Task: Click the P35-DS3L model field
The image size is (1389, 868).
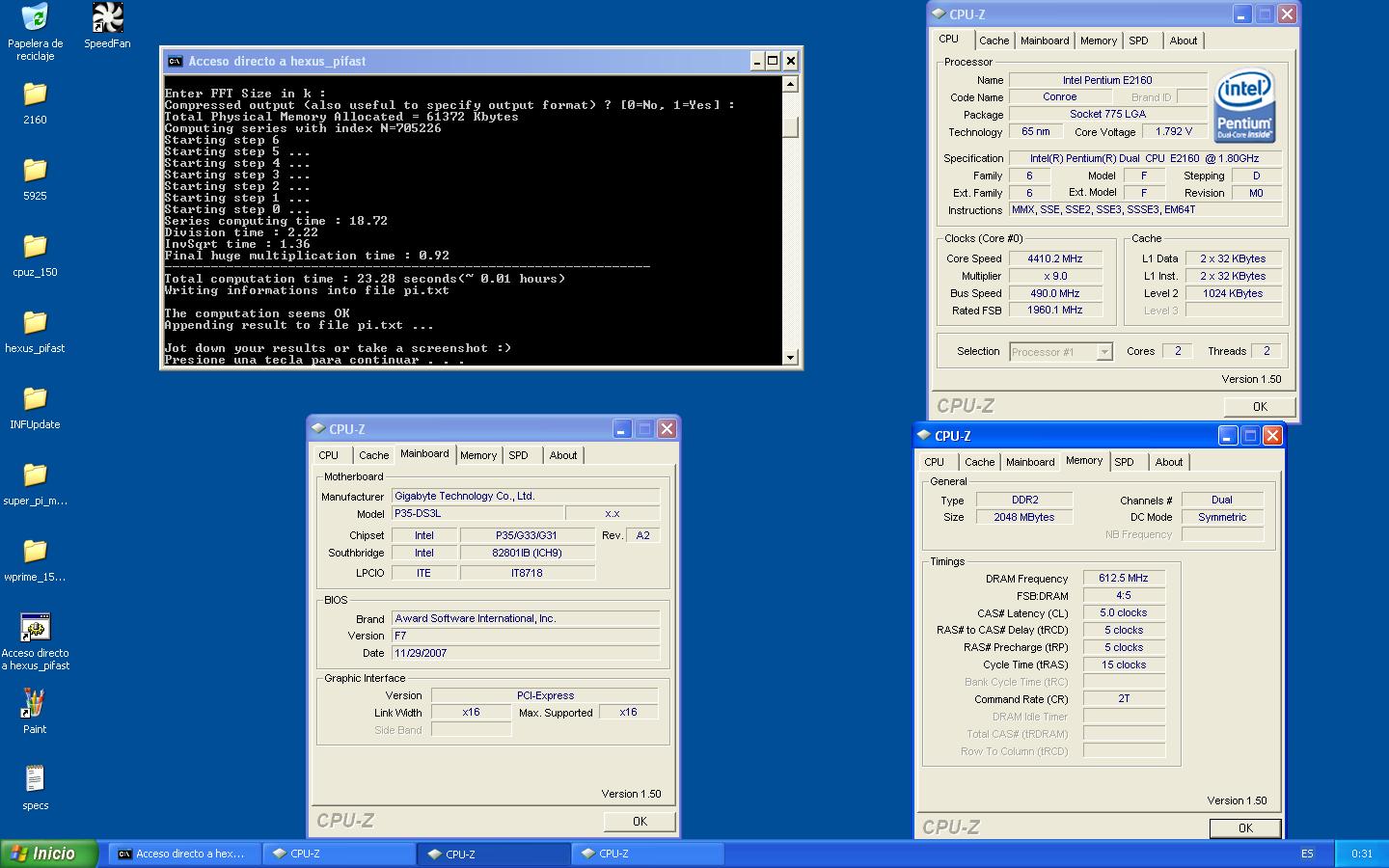Action: (x=477, y=513)
